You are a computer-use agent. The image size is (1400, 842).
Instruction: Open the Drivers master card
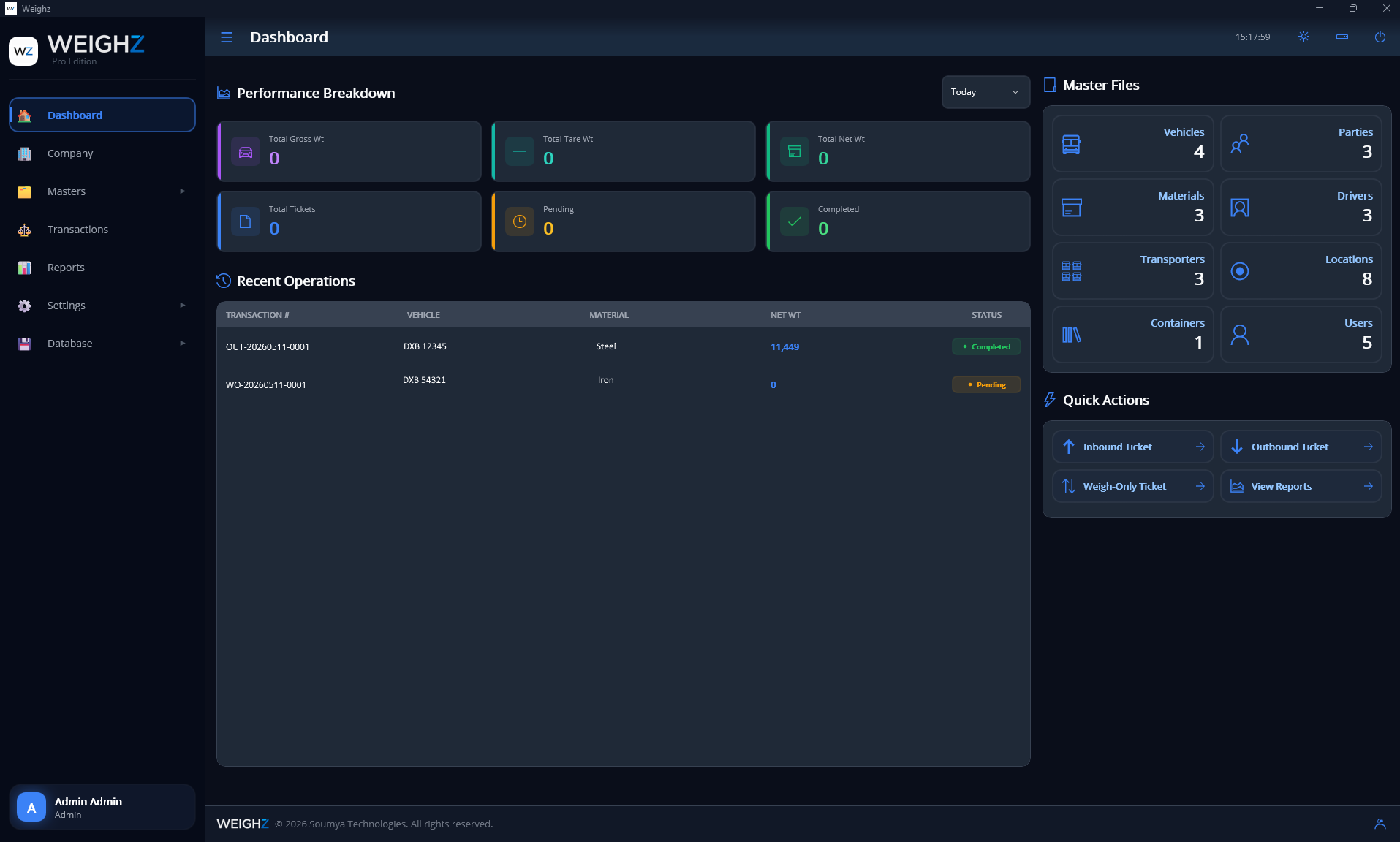[1301, 207]
